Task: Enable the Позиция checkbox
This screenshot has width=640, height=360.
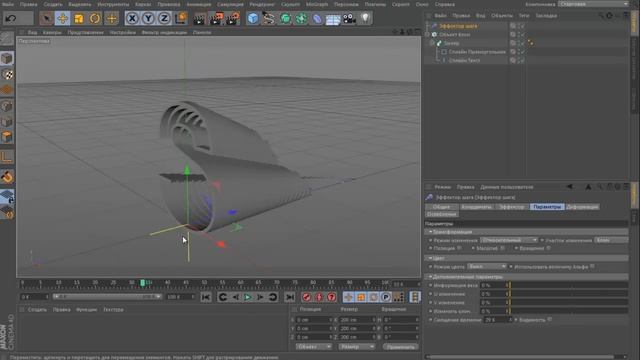Action: (x=460, y=248)
